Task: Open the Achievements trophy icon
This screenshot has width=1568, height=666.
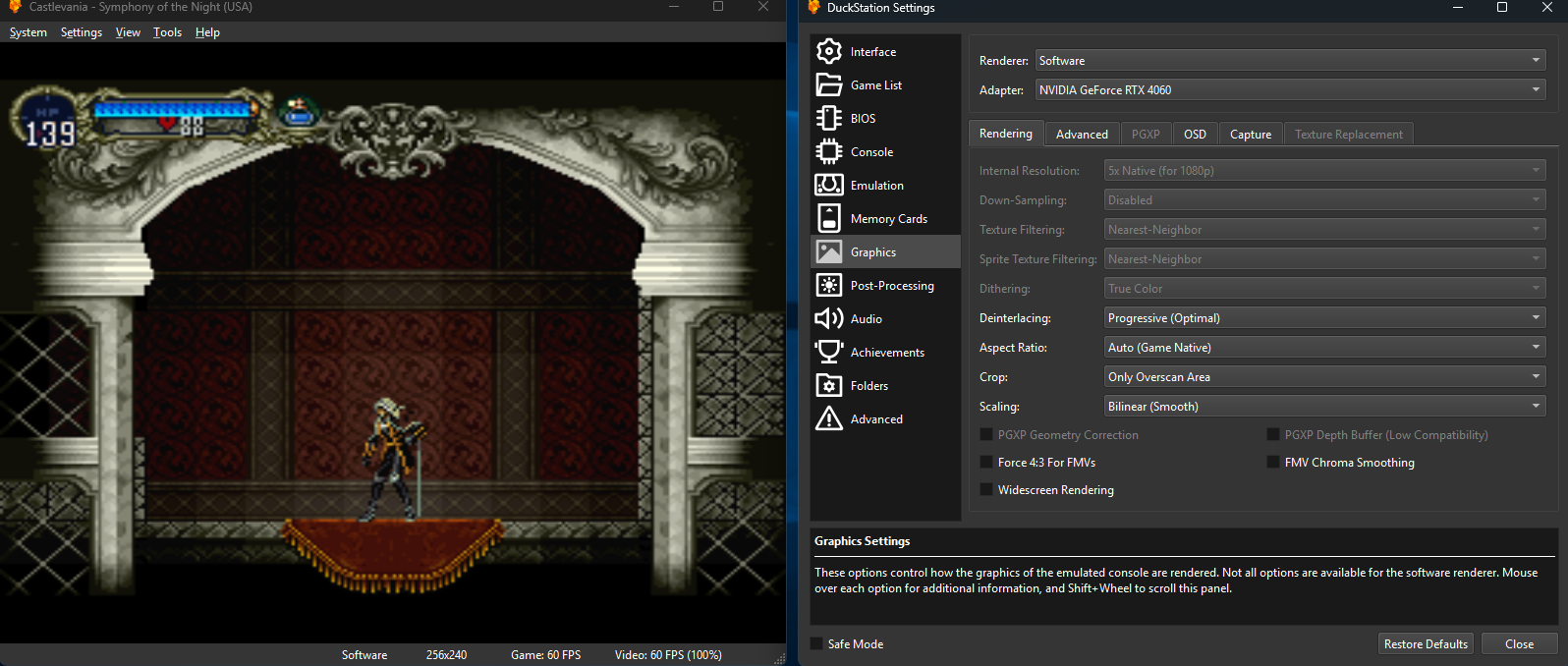Action: [829, 352]
